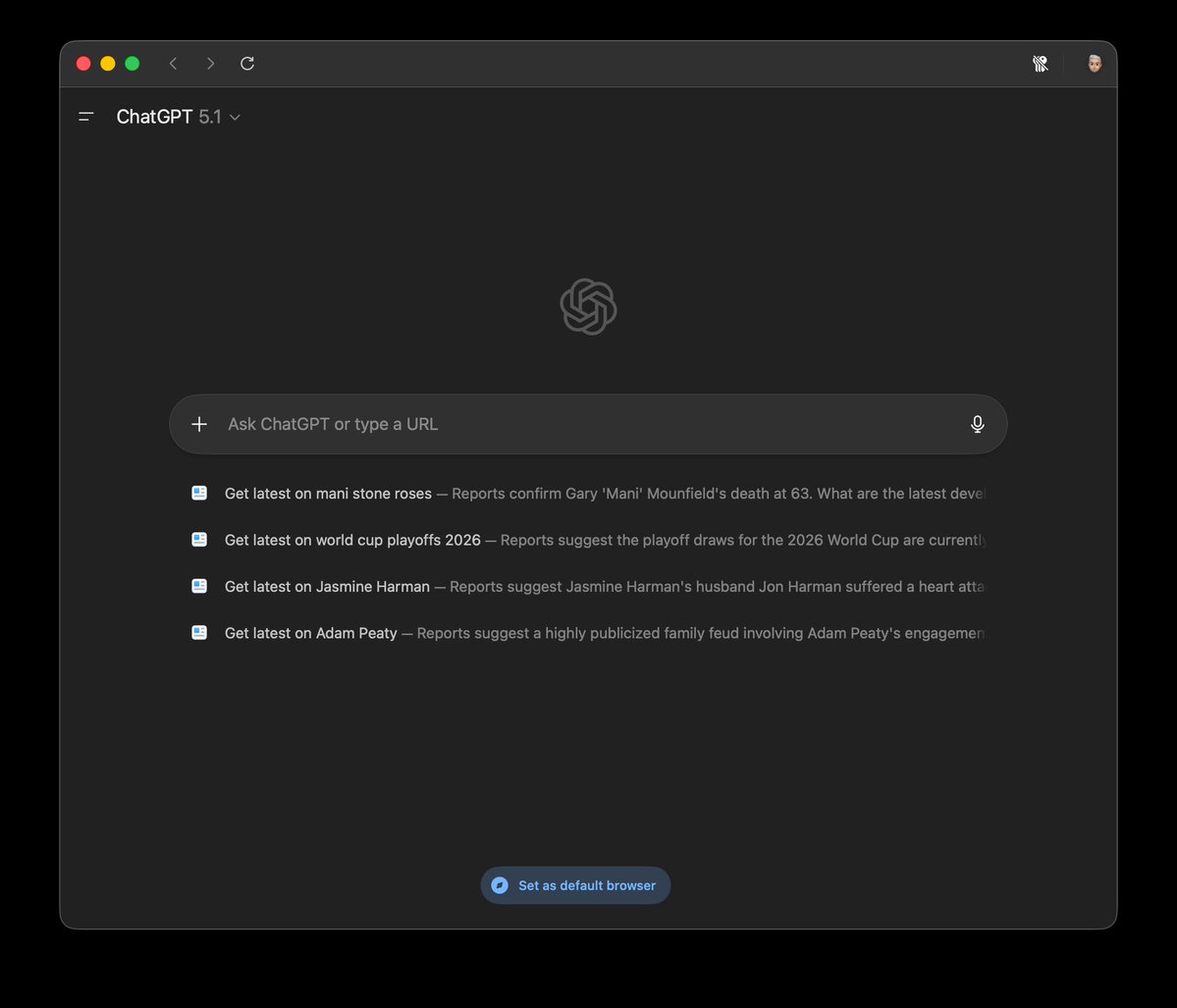Viewport: 1177px width, 1008px height.
Task: Open your profile avatar icon
Action: (1093, 63)
